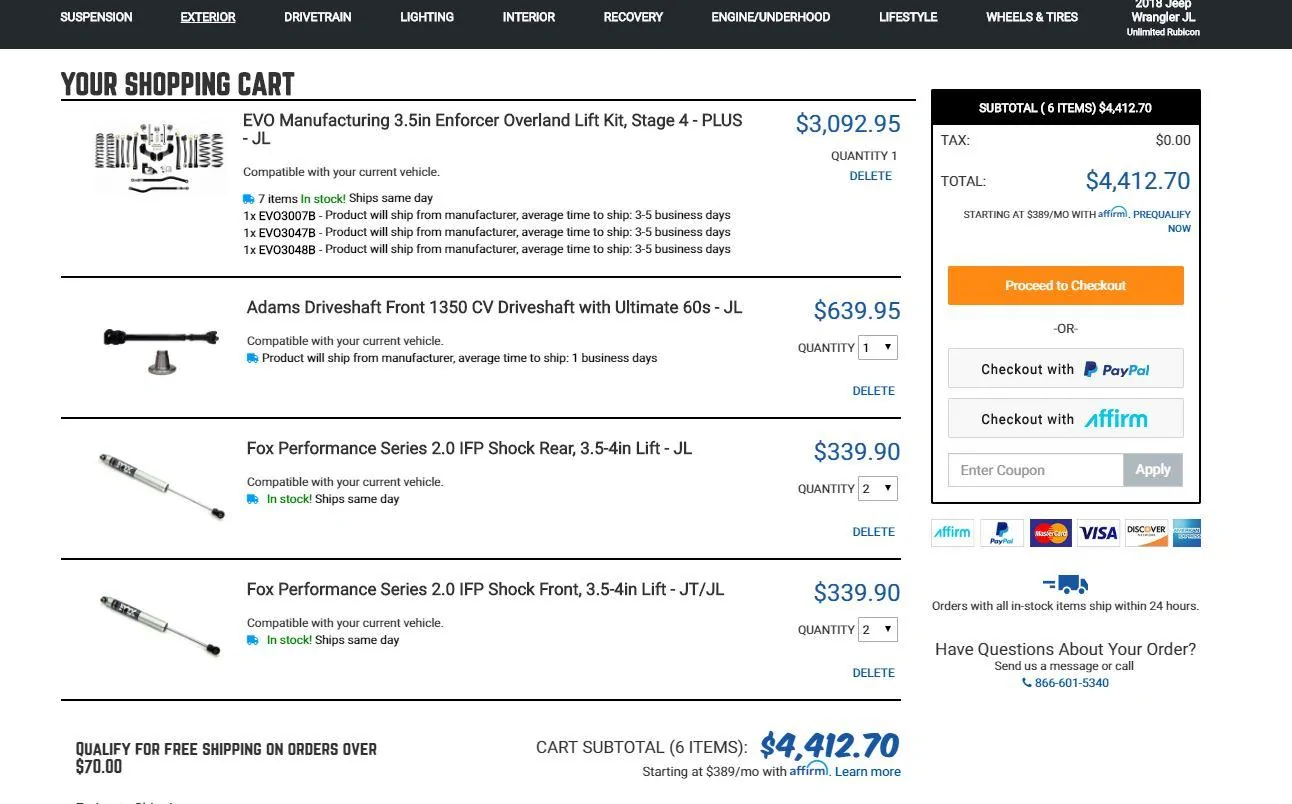The image size is (1292, 804).
Task: Click the Have Questions About Your Order heading
Action: (x=1066, y=649)
